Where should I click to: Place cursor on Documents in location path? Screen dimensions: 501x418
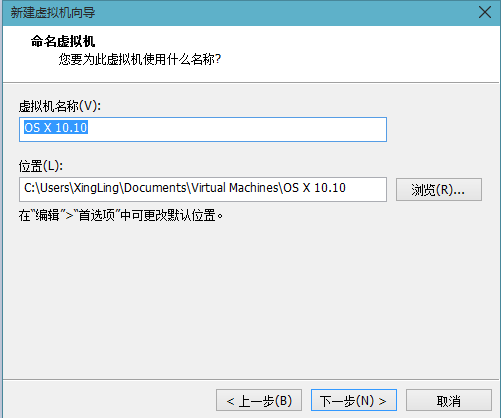[155, 188]
